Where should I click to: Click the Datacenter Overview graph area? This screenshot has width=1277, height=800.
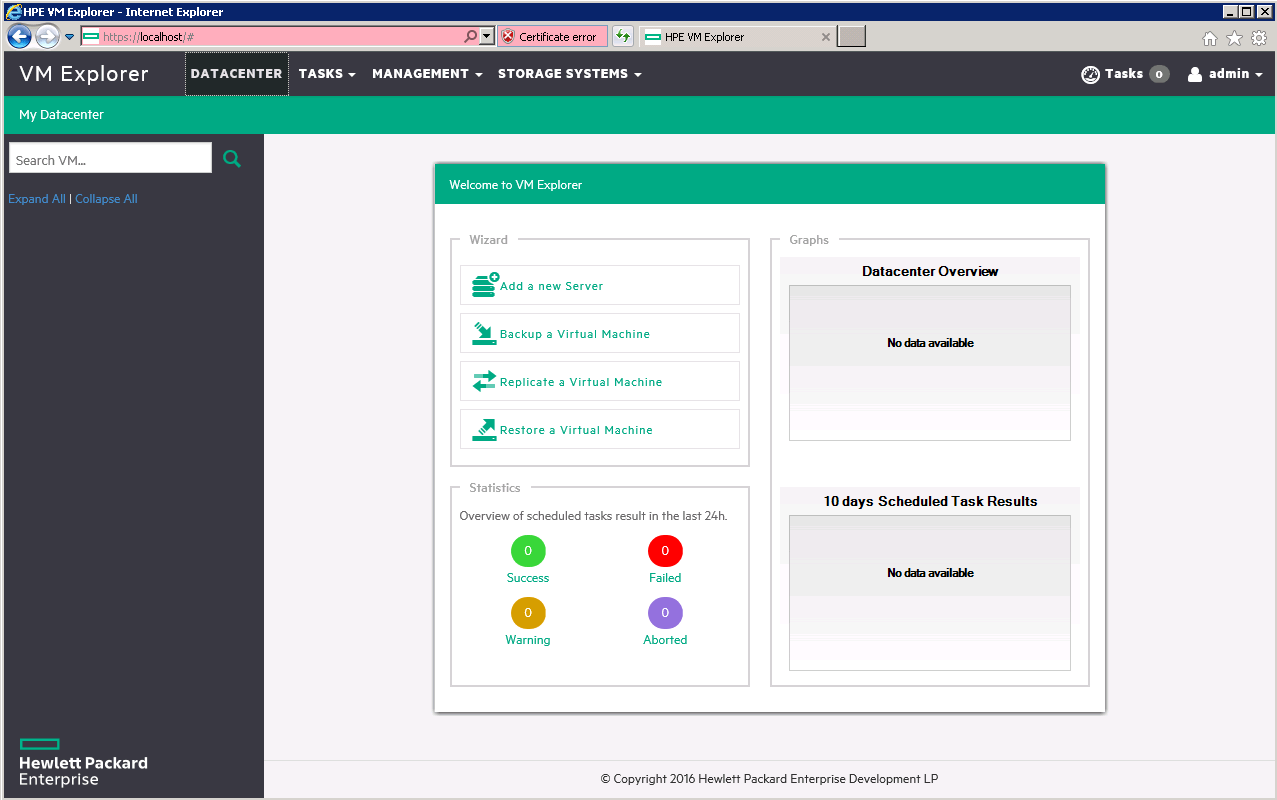click(x=930, y=362)
